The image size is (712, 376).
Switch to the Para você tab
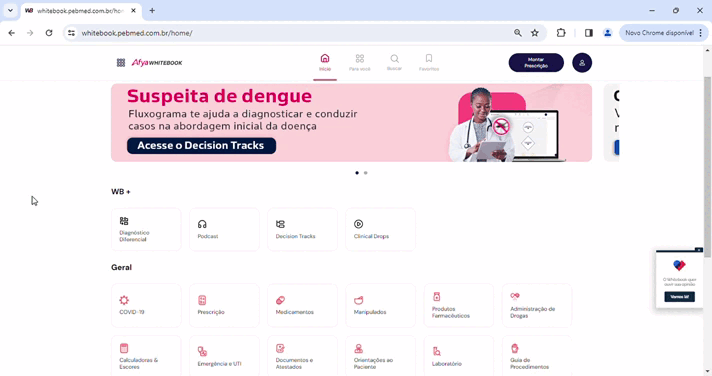pyautogui.click(x=360, y=63)
